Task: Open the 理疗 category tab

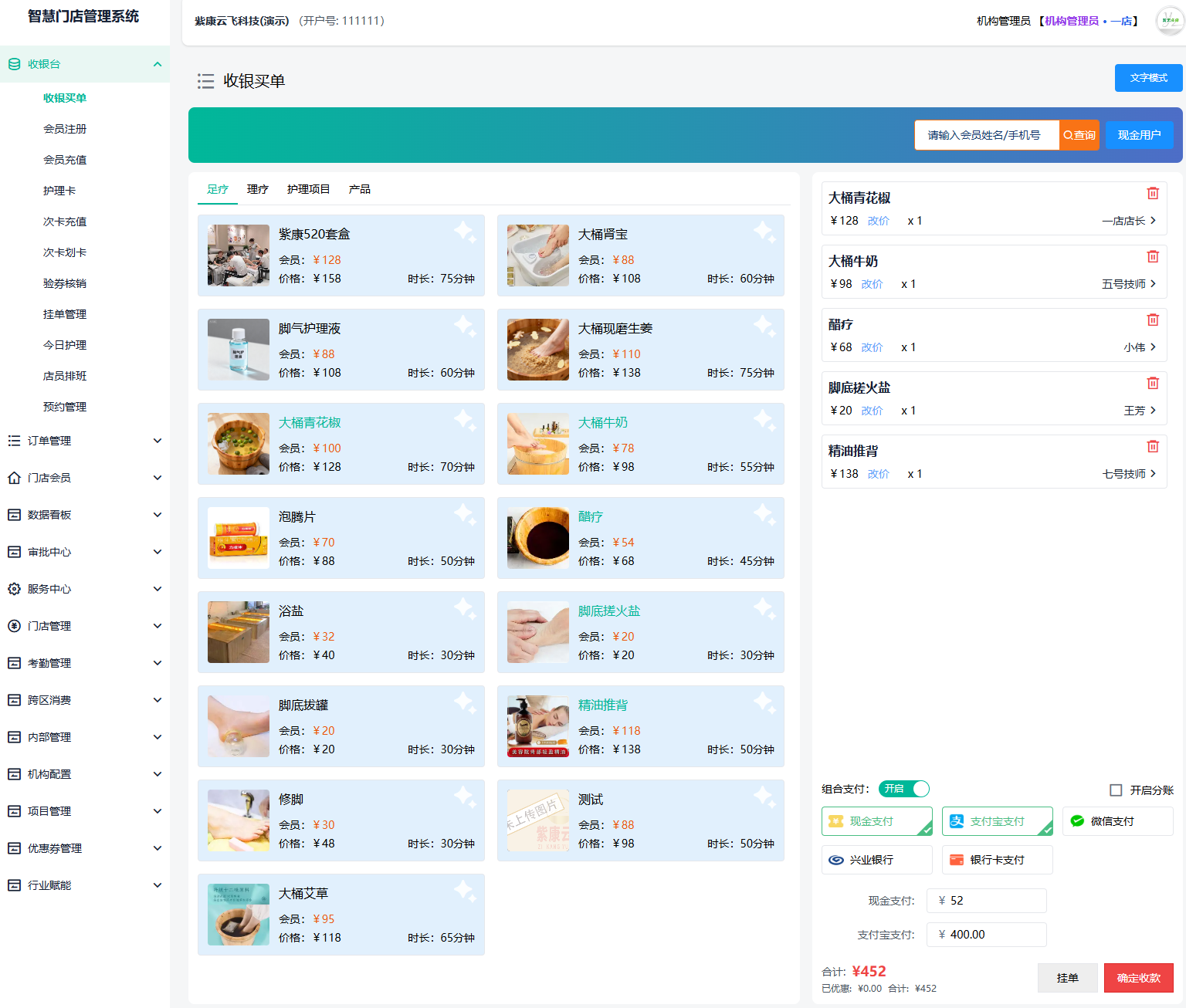Action: (x=257, y=188)
